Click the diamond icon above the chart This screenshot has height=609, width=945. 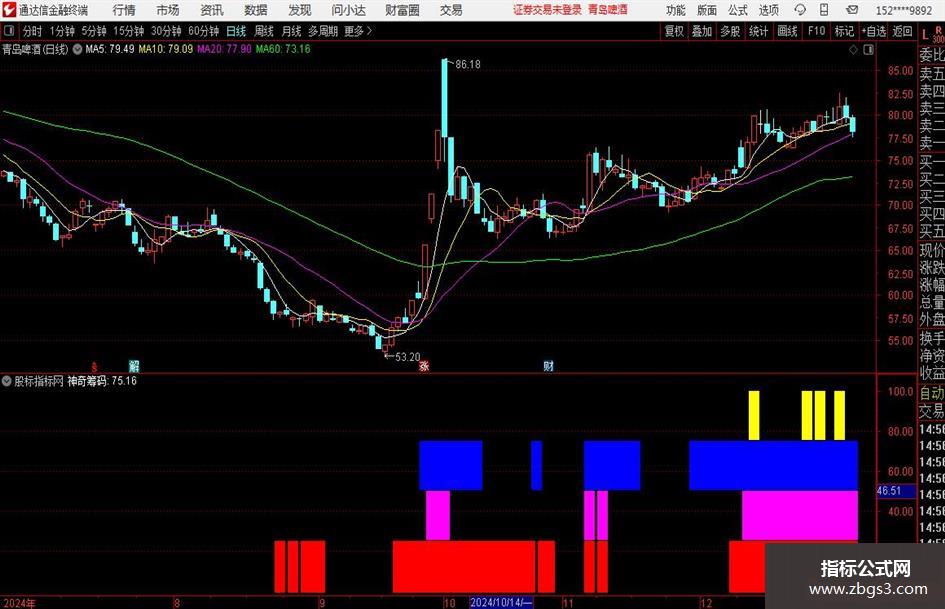coord(853,50)
